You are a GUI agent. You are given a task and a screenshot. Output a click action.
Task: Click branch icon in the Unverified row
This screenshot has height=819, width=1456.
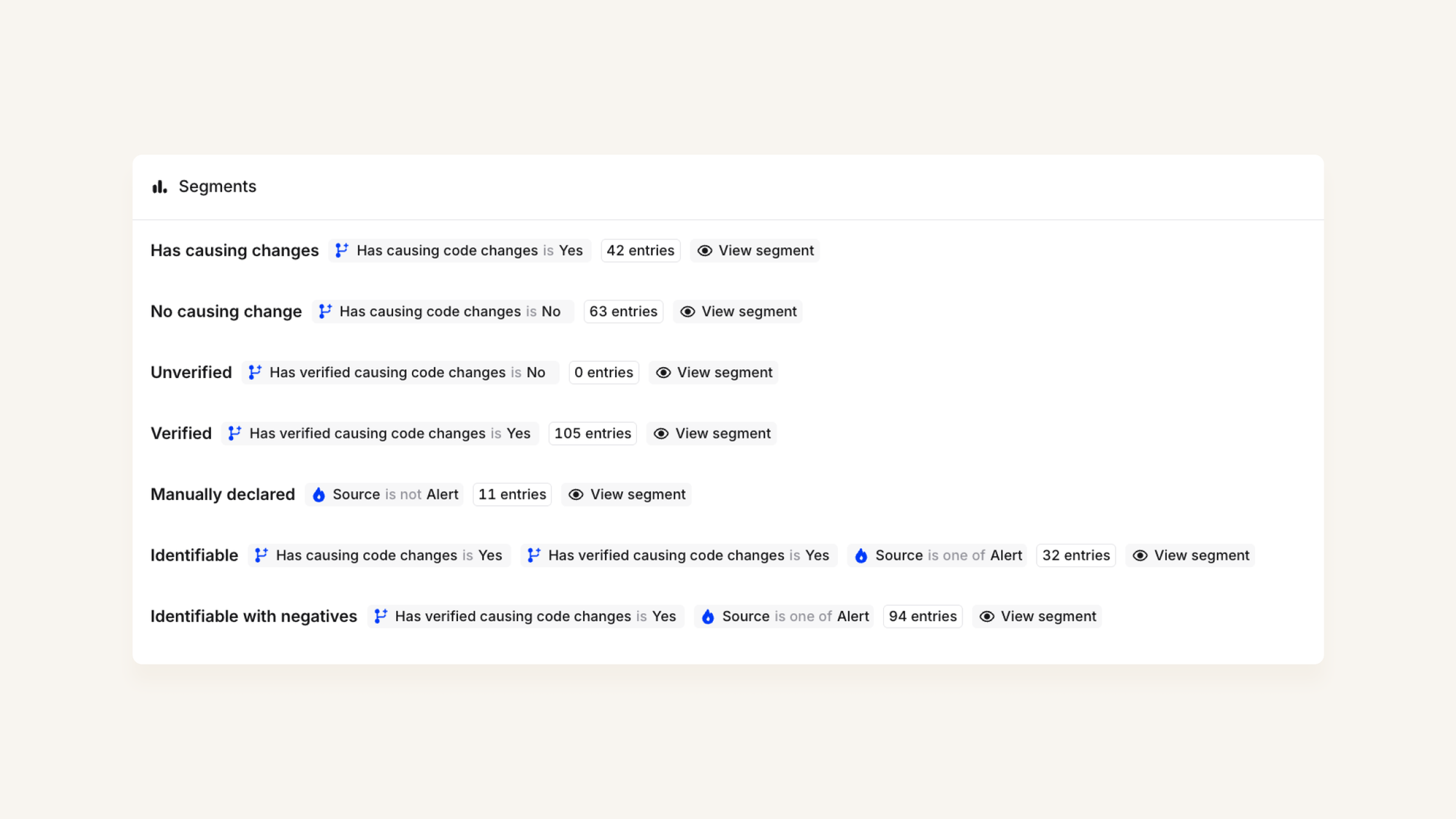pyautogui.click(x=255, y=373)
